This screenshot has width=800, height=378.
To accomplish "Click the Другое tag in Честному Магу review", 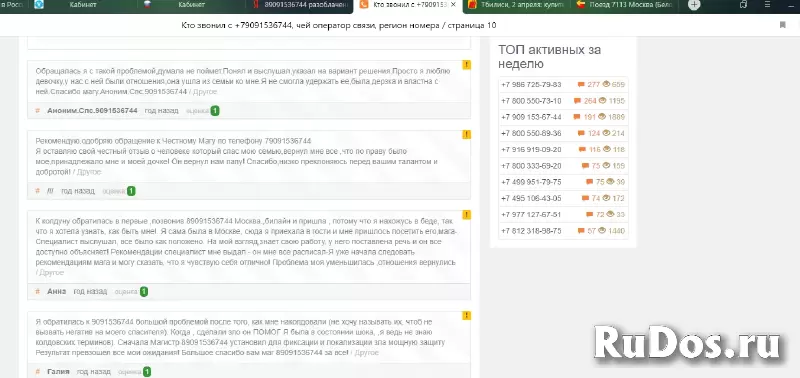I will [x=89, y=172].
